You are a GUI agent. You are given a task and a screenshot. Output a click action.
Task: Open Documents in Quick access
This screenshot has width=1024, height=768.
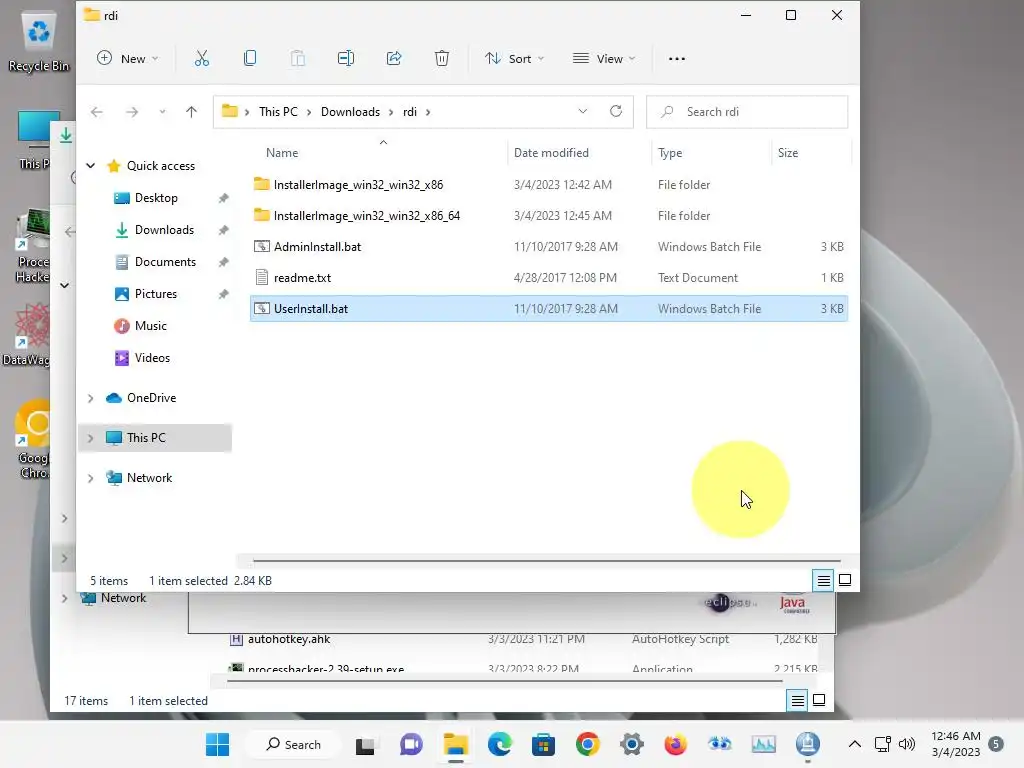tap(165, 262)
